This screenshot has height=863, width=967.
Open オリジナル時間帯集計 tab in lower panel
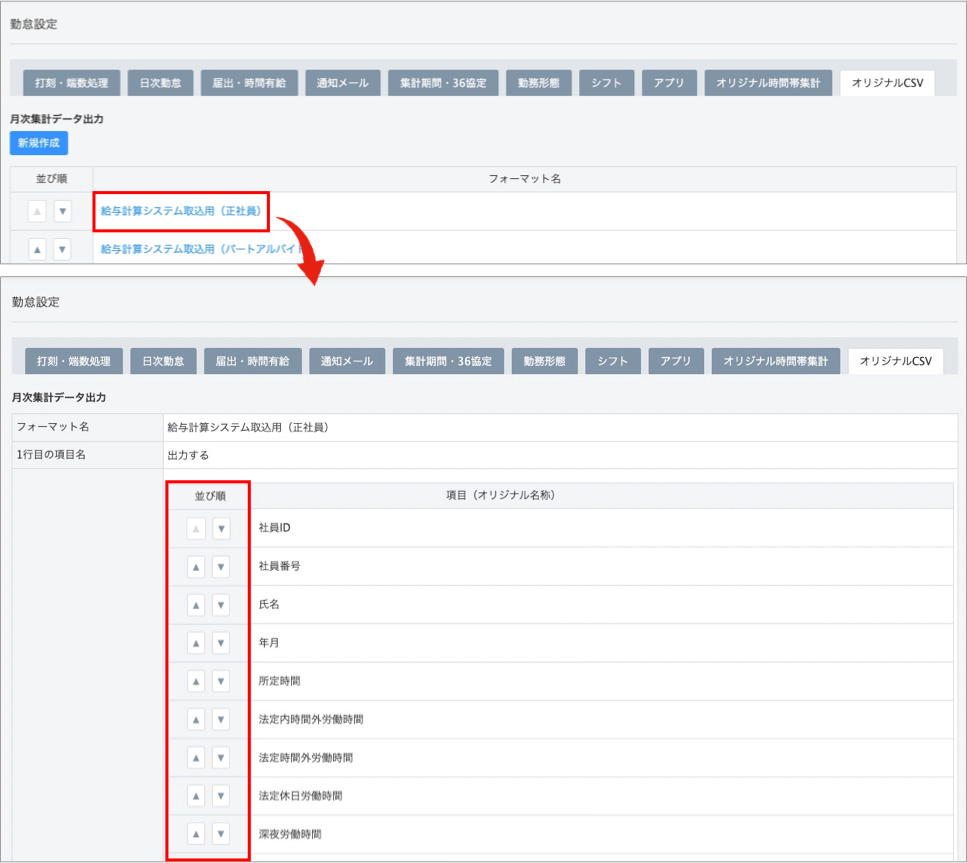click(775, 361)
